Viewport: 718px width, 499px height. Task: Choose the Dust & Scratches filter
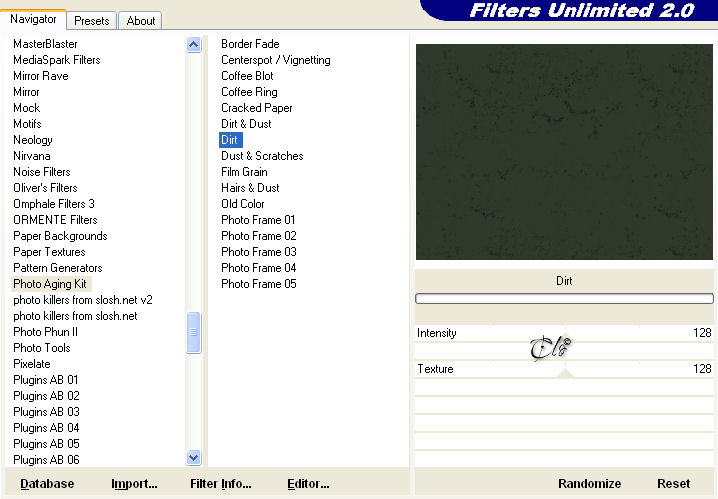point(262,156)
